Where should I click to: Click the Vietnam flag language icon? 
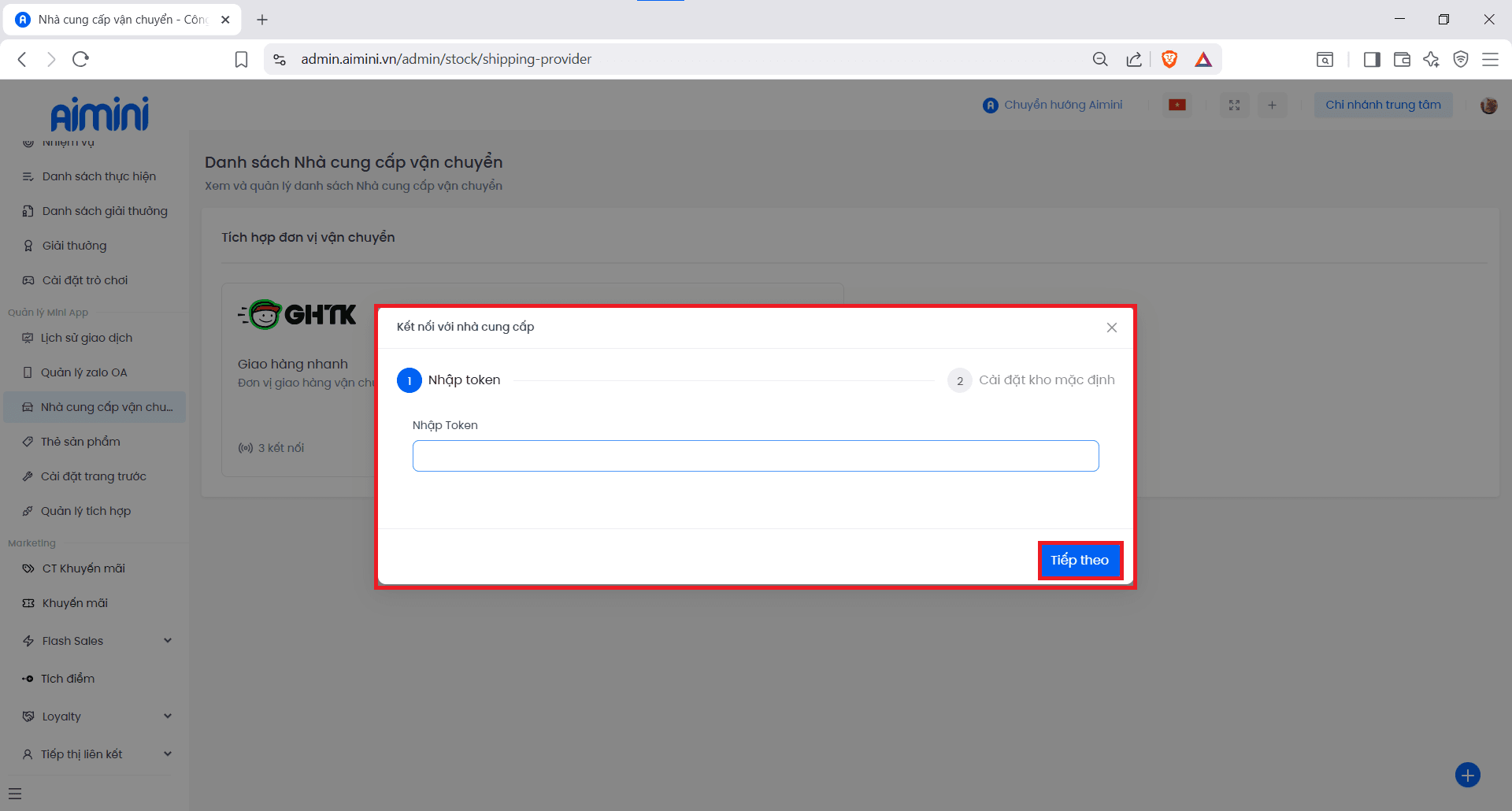(x=1177, y=105)
